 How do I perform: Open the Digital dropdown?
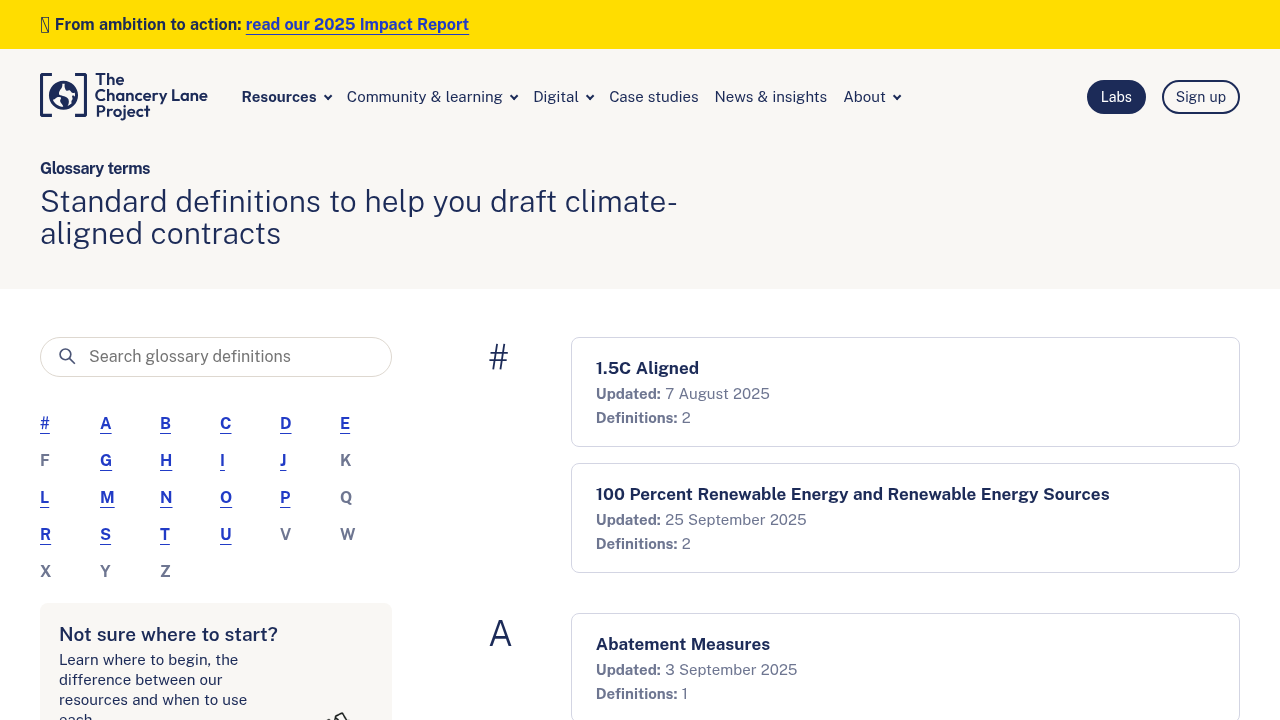pos(564,97)
